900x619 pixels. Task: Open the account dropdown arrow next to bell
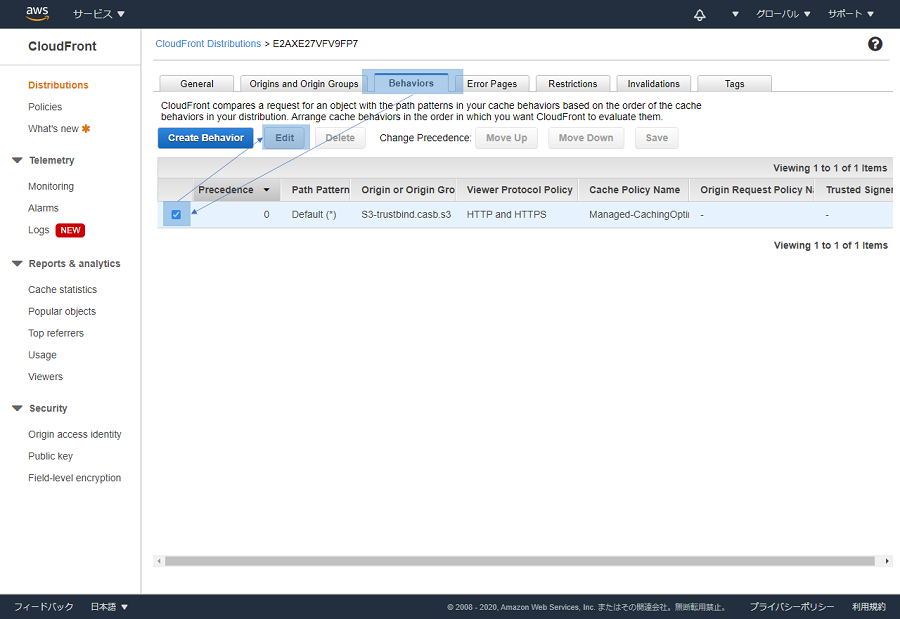pos(735,14)
